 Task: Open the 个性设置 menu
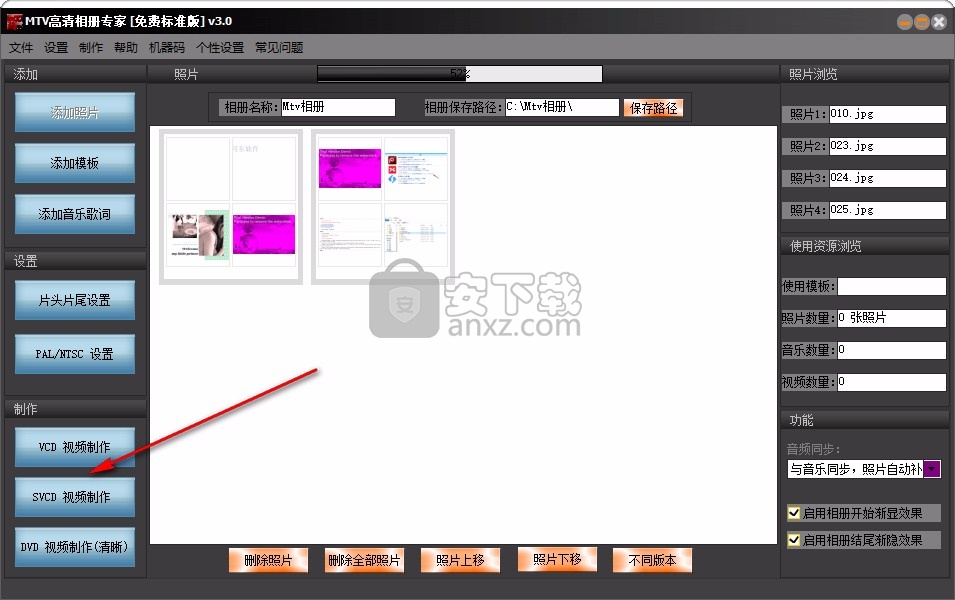220,48
